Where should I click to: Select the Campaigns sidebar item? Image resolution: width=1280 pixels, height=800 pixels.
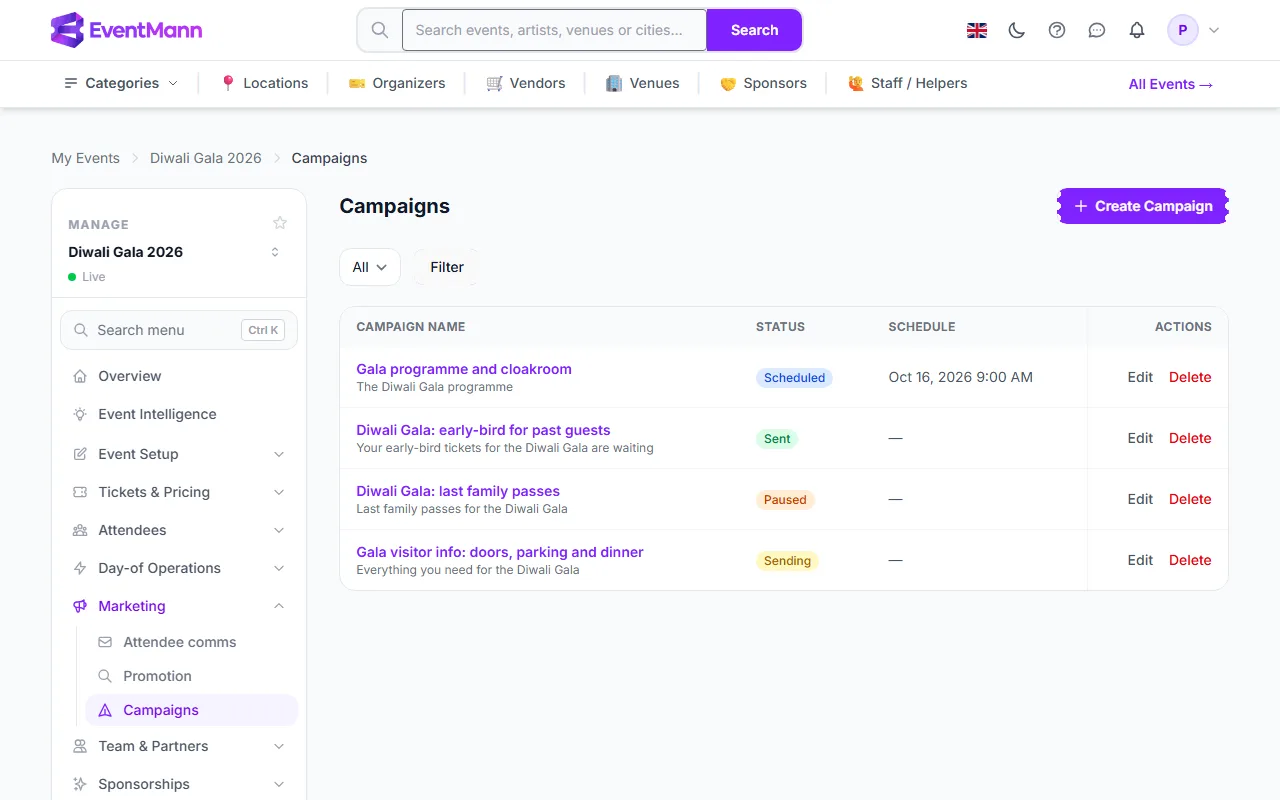click(192, 710)
